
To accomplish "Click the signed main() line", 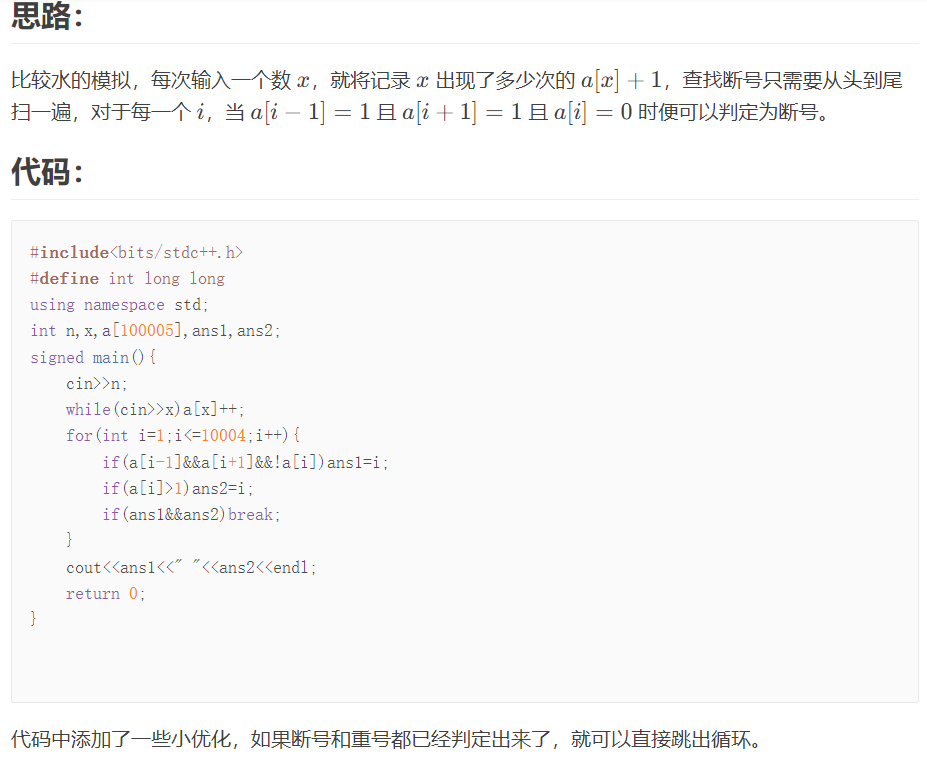I will (x=93, y=357).
